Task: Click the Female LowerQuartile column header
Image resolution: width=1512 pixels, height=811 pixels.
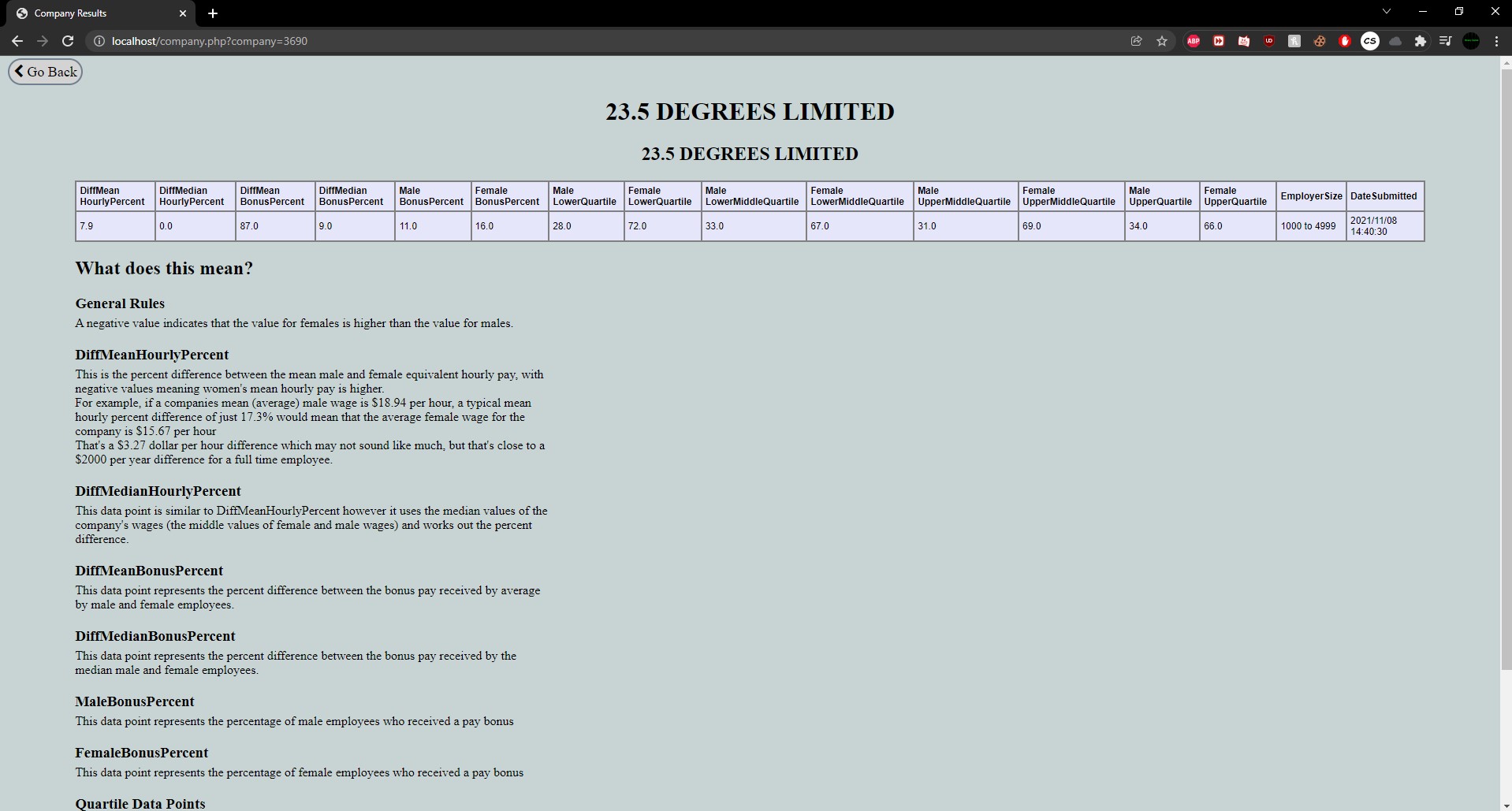Action: click(x=662, y=196)
